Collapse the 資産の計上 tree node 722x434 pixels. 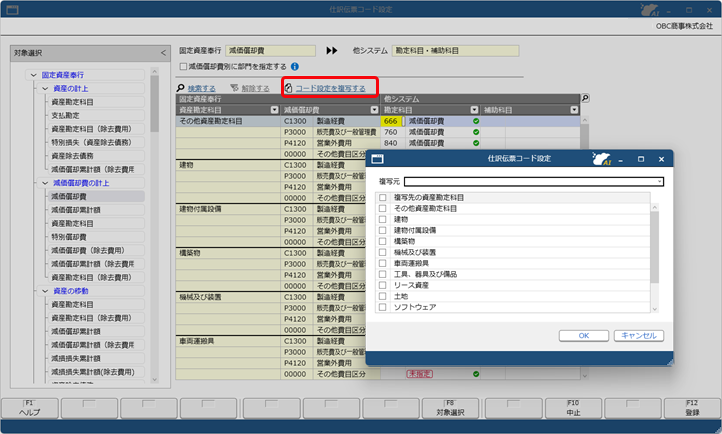coord(45,88)
